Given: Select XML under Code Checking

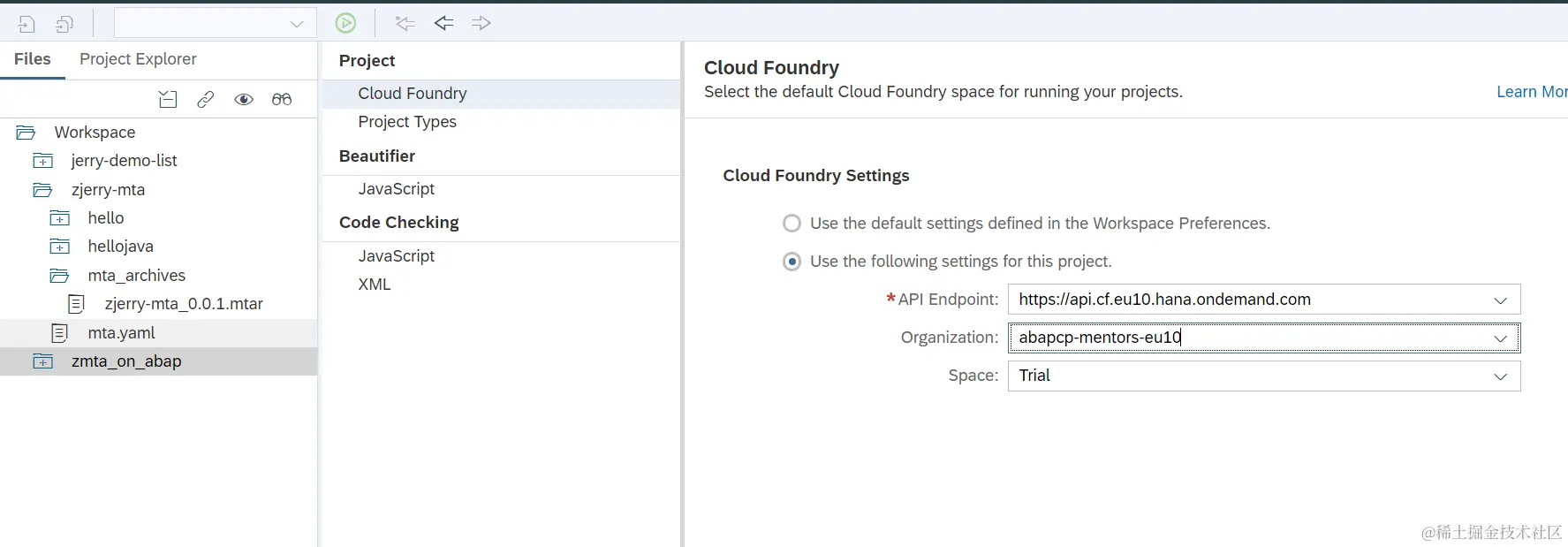Looking at the screenshot, I should (x=375, y=285).
